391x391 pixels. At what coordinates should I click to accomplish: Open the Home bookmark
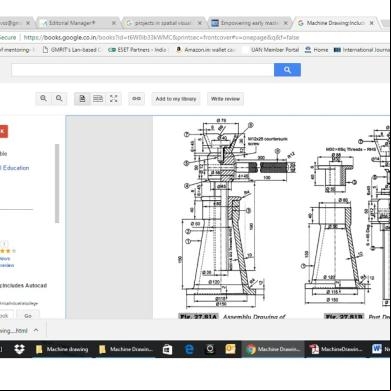tap(316, 50)
